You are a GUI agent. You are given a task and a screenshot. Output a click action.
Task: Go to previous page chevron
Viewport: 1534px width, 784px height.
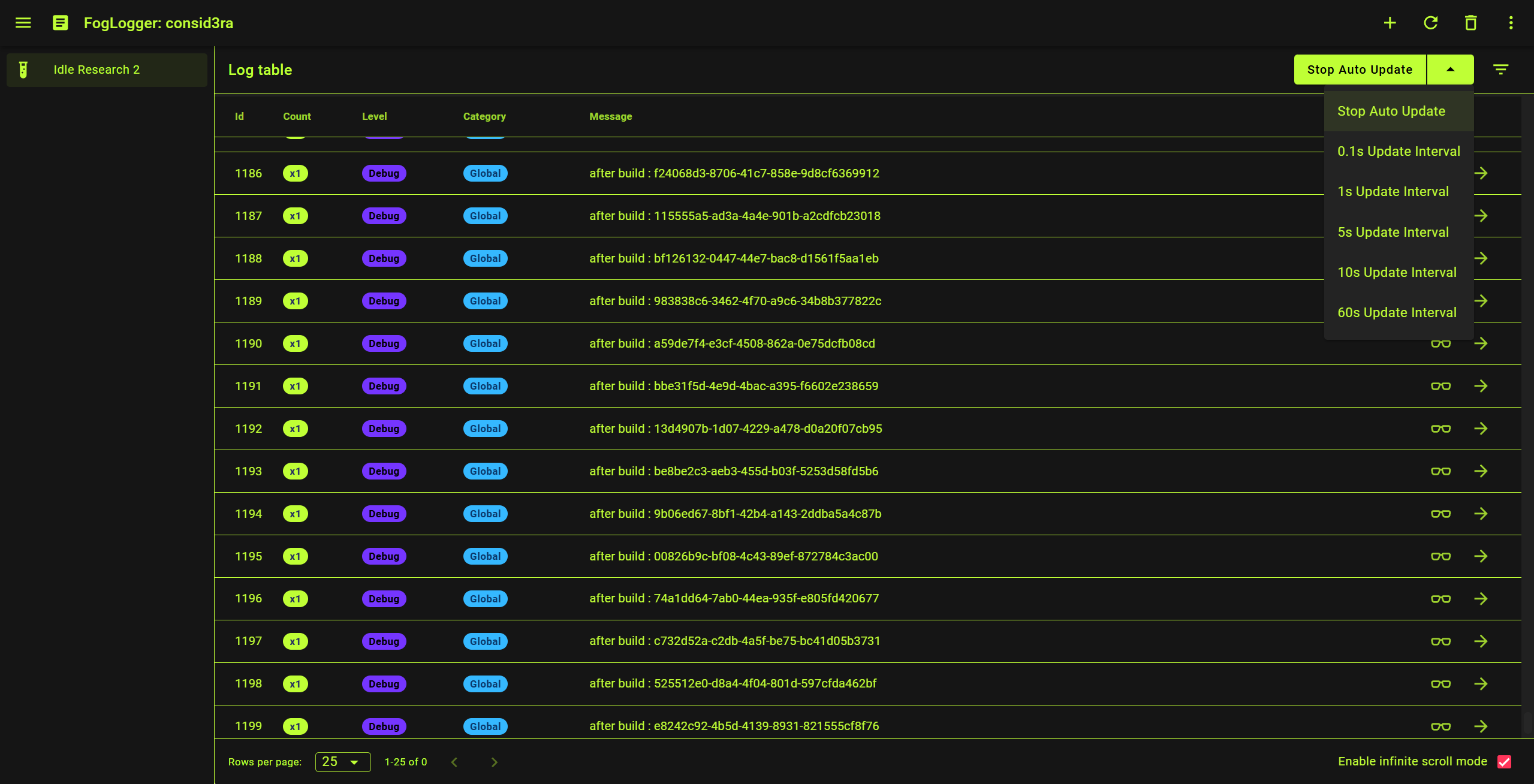point(454,762)
